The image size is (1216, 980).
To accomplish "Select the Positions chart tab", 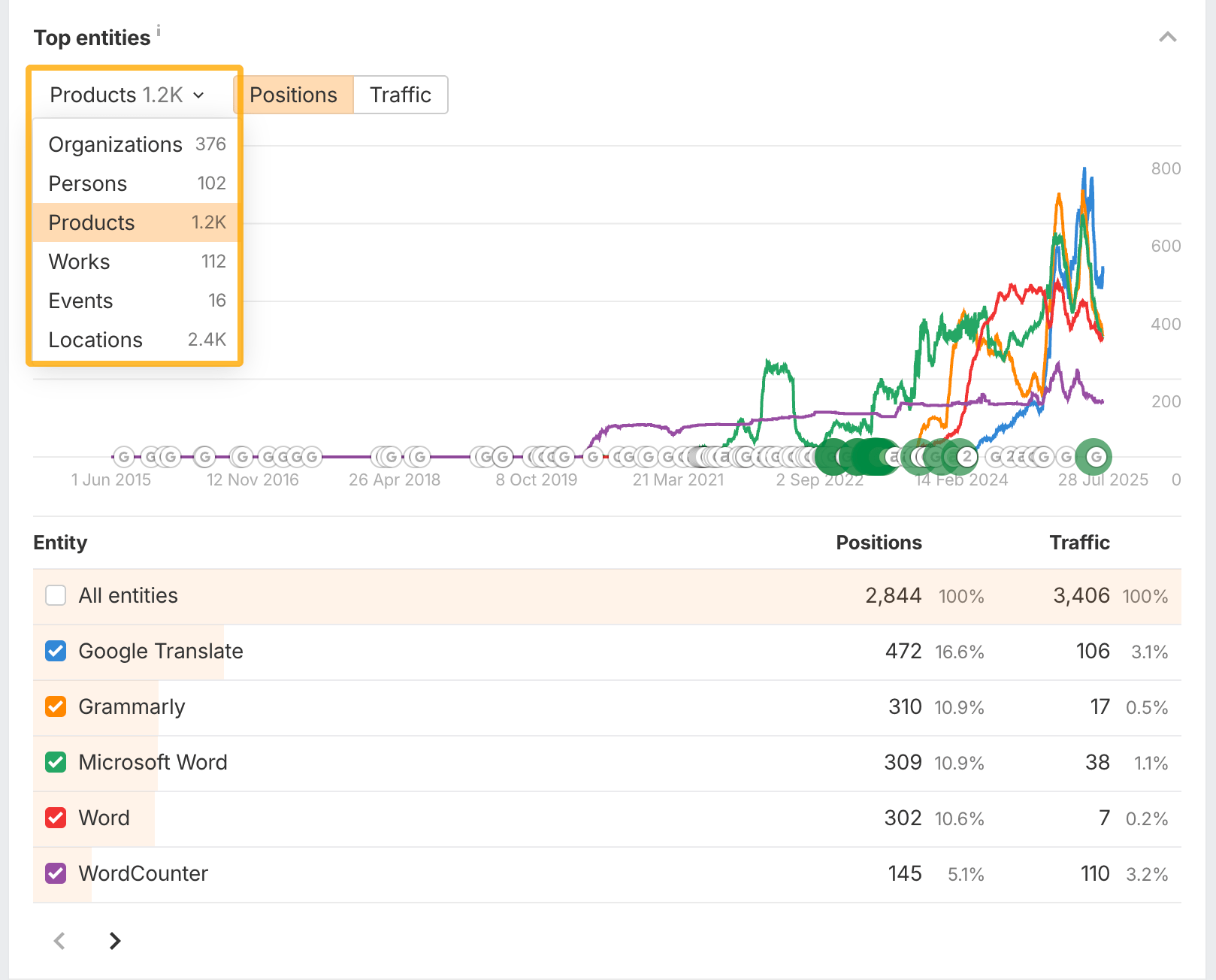I will pos(293,95).
